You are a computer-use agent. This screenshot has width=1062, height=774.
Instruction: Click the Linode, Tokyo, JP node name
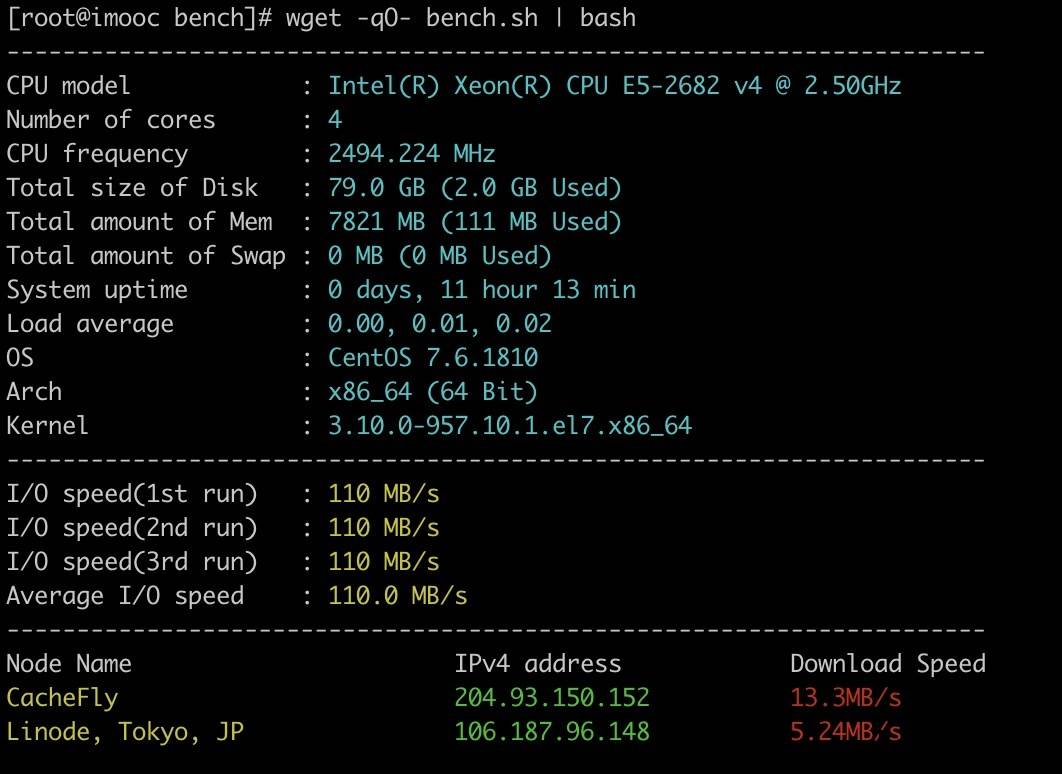click(x=125, y=732)
